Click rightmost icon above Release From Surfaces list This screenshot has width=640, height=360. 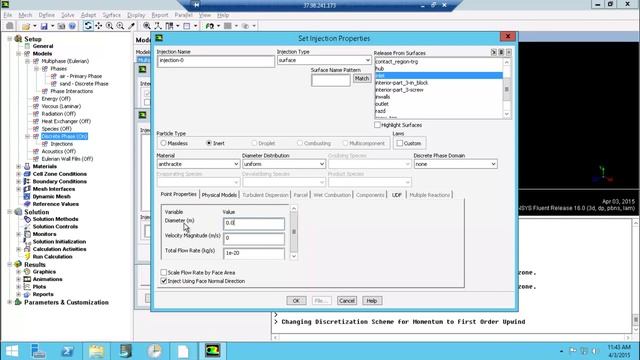[x=509, y=52]
